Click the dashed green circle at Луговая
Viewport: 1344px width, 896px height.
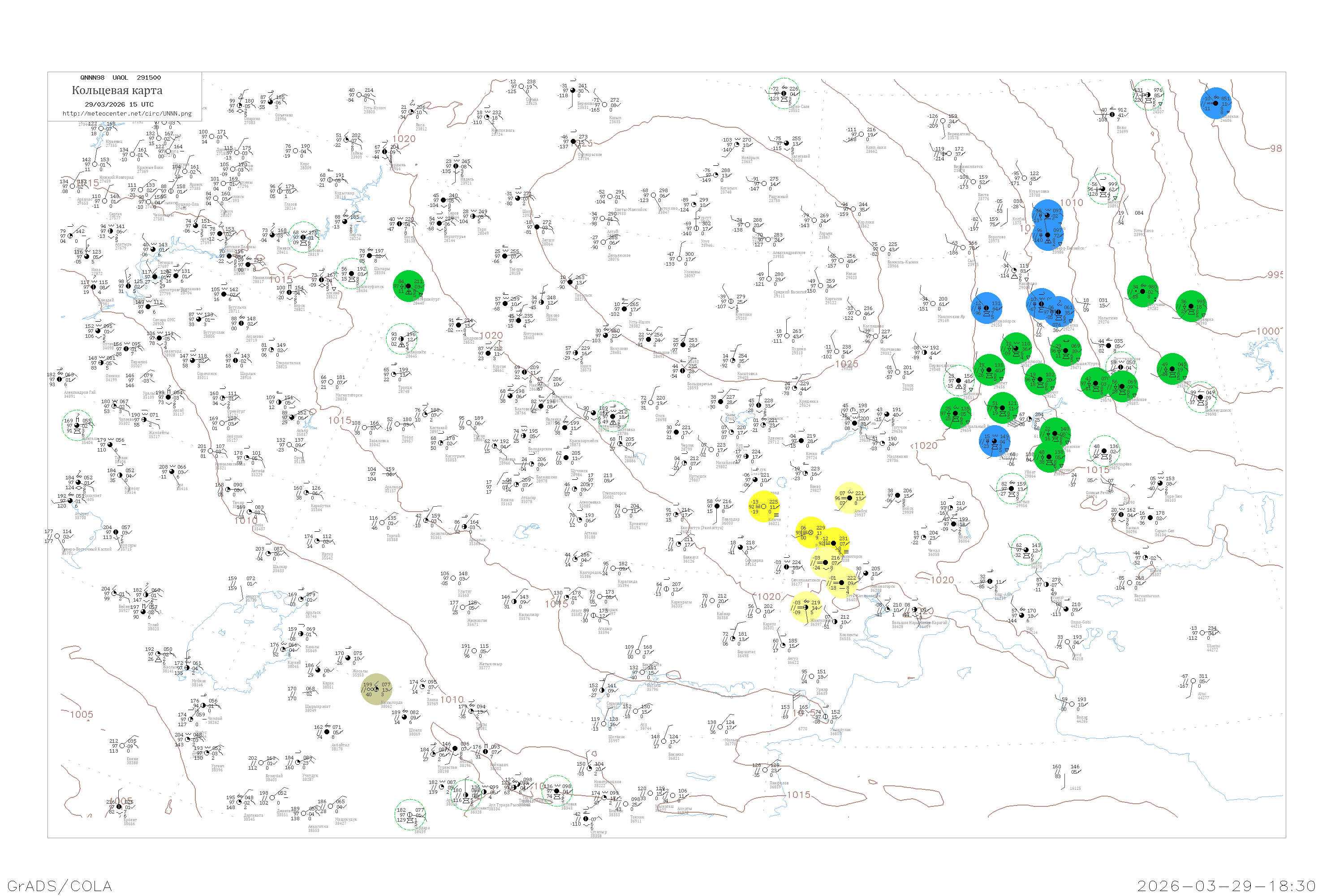coord(556,791)
